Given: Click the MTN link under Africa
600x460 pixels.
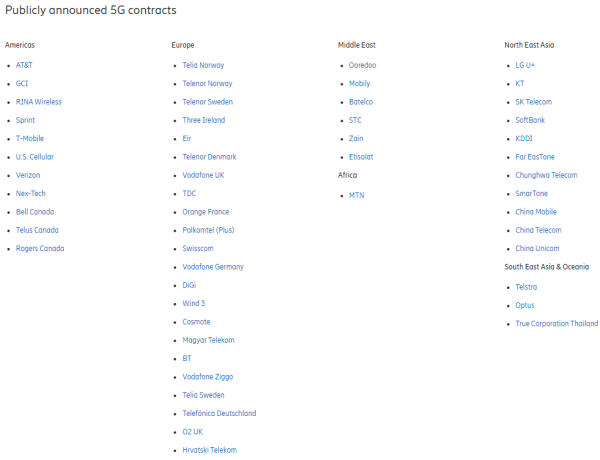Looking at the screenshot, I should [357, 195].
